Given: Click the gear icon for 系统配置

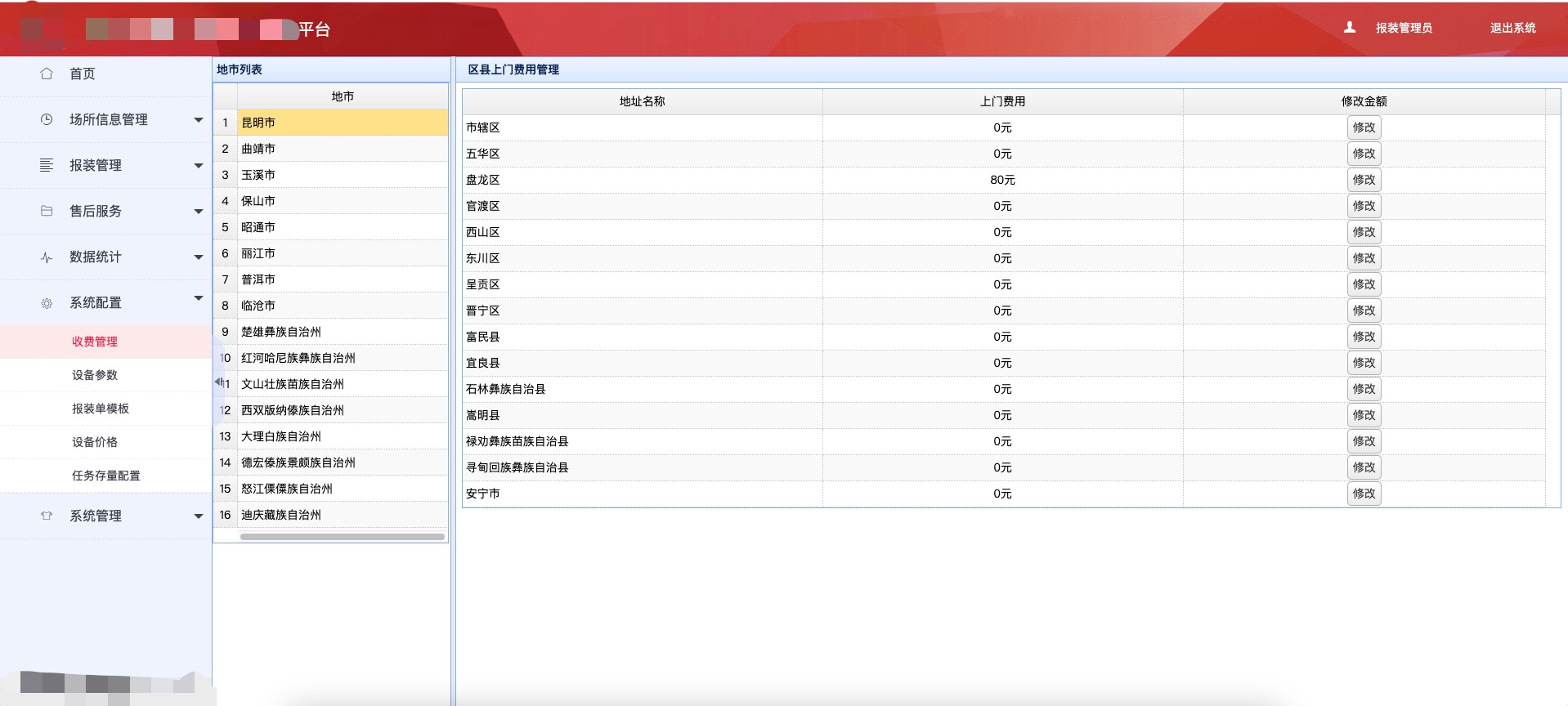Looking at the screenshot, I should 47,303.
